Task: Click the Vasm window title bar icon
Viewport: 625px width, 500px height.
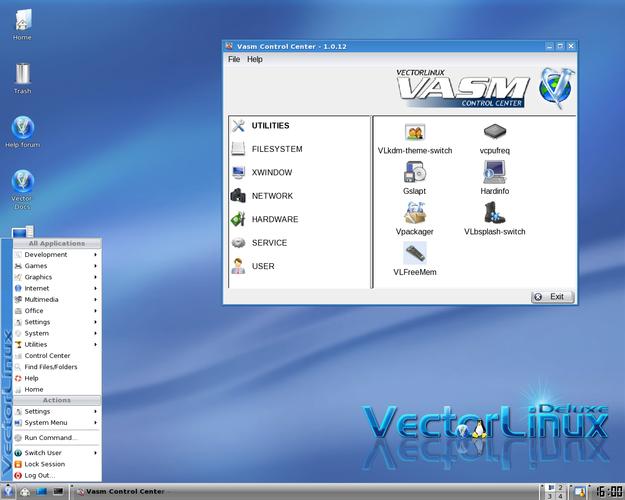Action: 228,46
